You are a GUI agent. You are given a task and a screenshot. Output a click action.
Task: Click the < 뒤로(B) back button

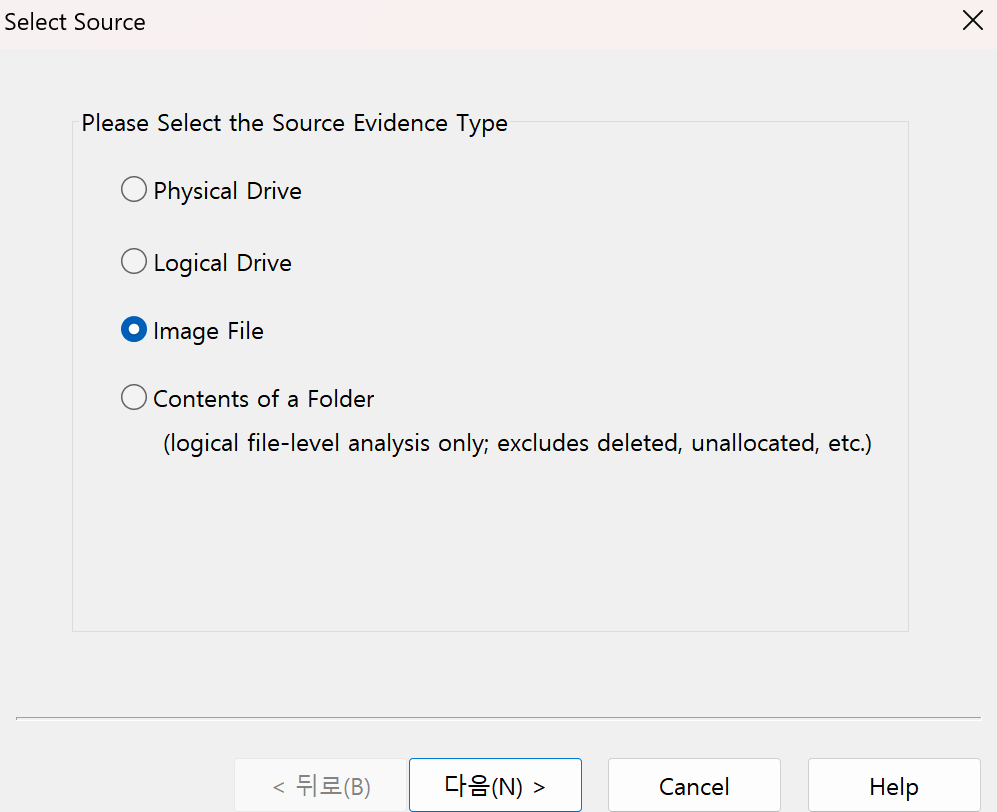(x=320, y=785)
